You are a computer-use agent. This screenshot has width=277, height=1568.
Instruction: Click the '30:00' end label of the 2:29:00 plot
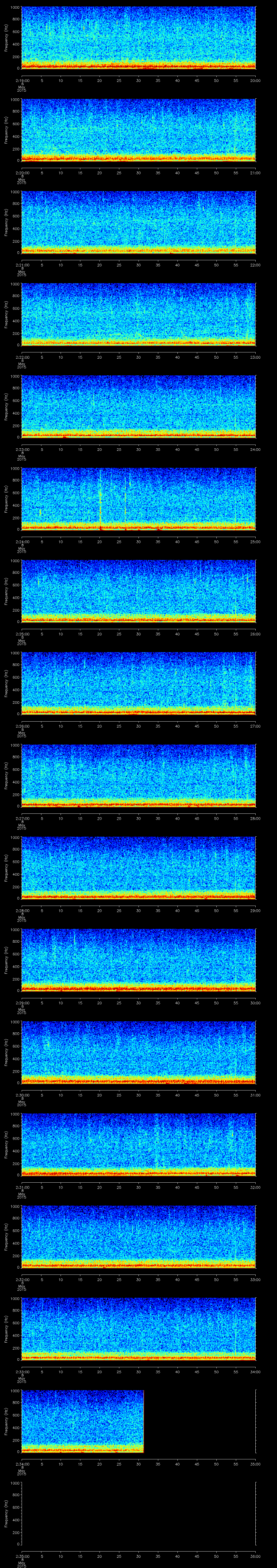(x=255, y=1003)
